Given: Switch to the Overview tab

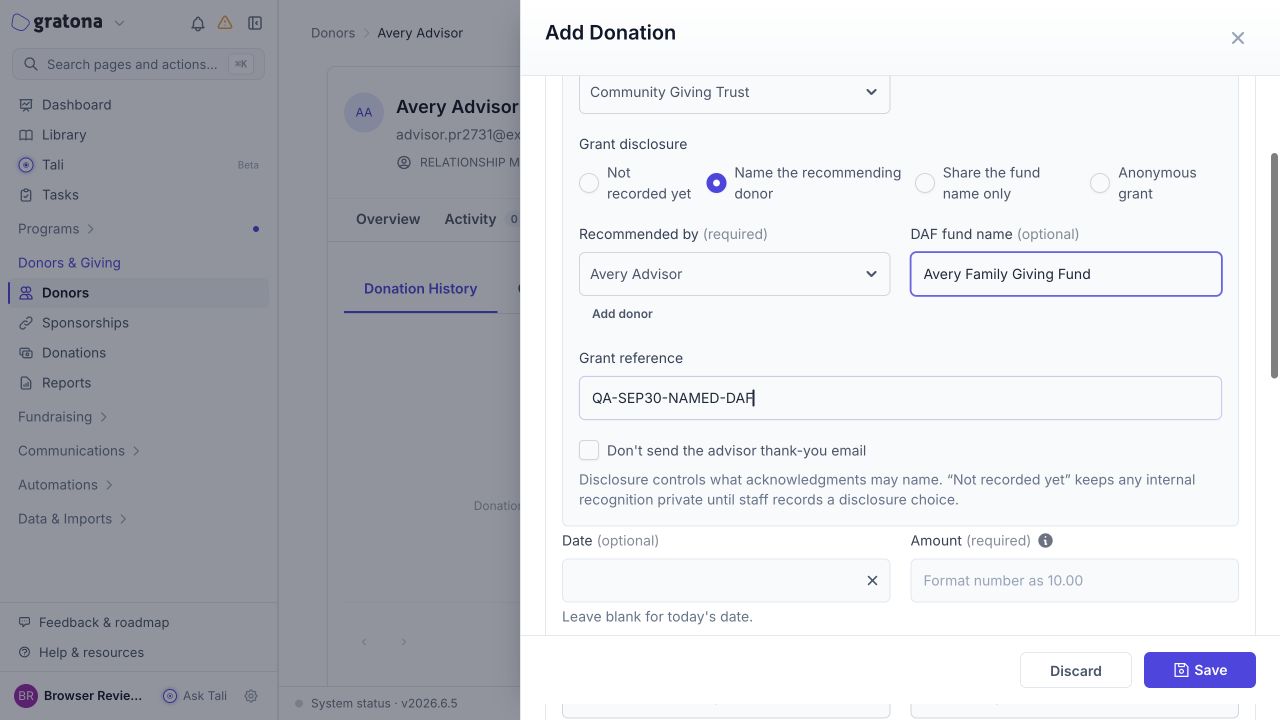Looking at the screenshot, I should (388, 219).
